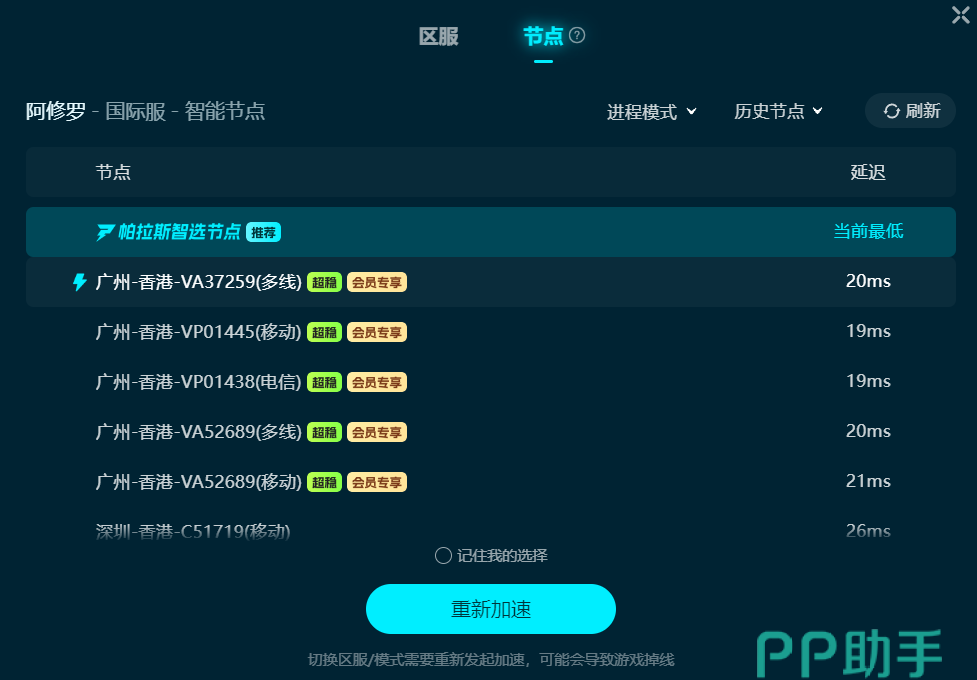977x680 pixels.
Task: Click the chevron arrow next to 历史节点
Action: (817, 111)
